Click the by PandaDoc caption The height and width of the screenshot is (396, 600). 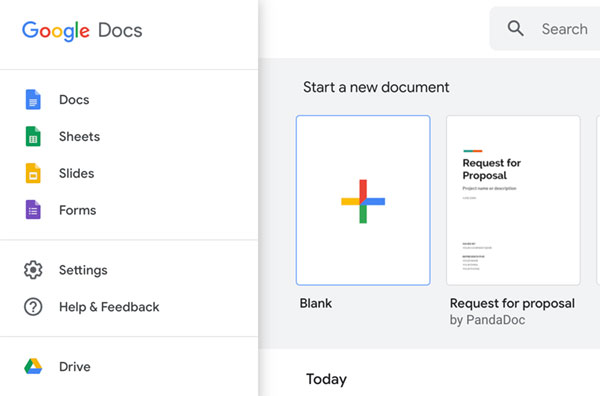(488, 320)
